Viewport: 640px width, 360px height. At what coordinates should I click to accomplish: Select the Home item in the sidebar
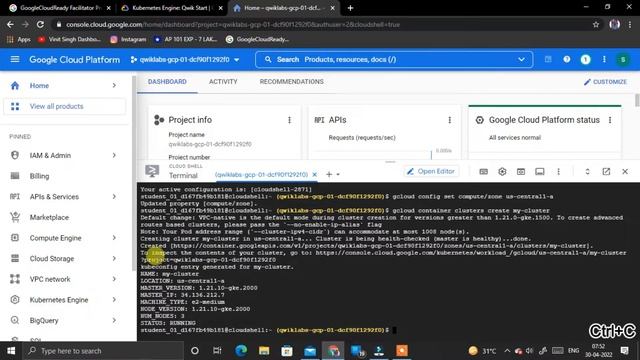tap(39, 86)
